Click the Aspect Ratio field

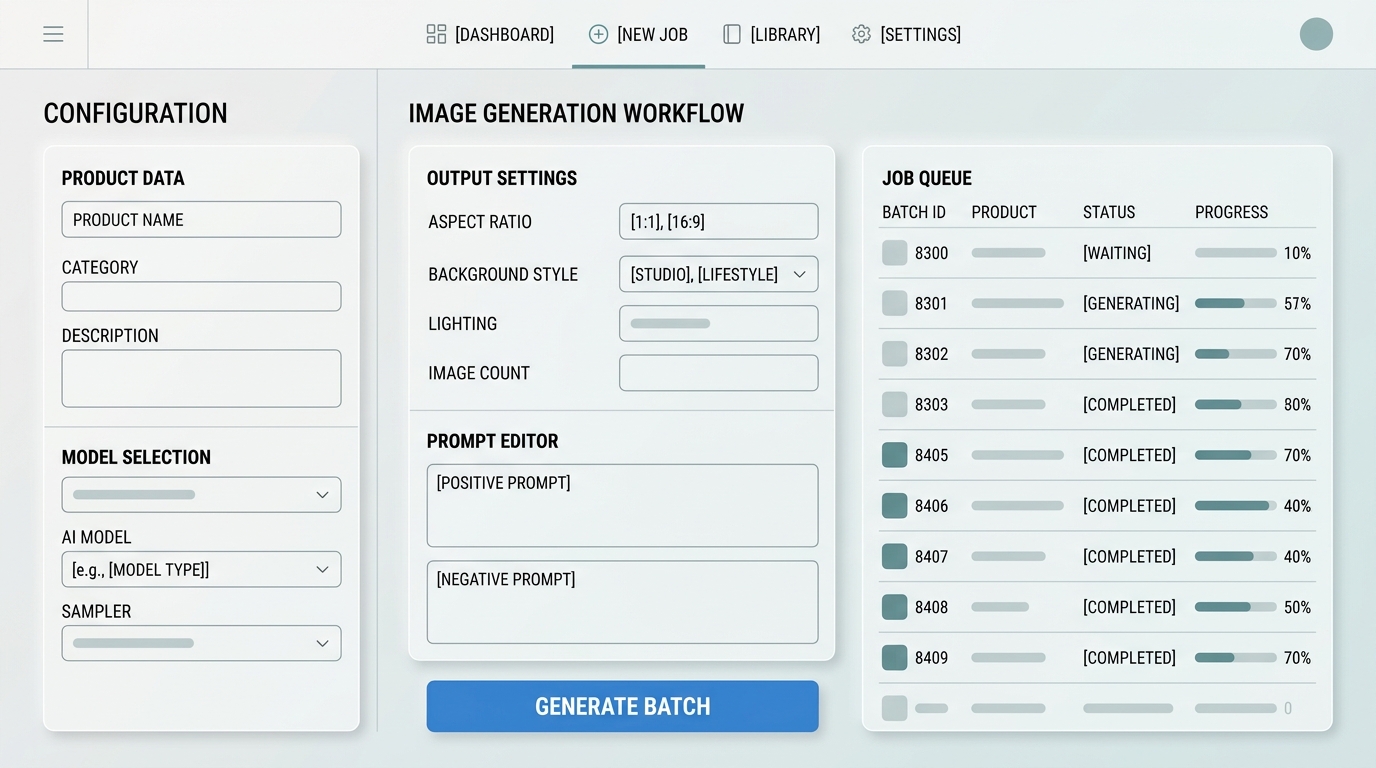[718, 221]
